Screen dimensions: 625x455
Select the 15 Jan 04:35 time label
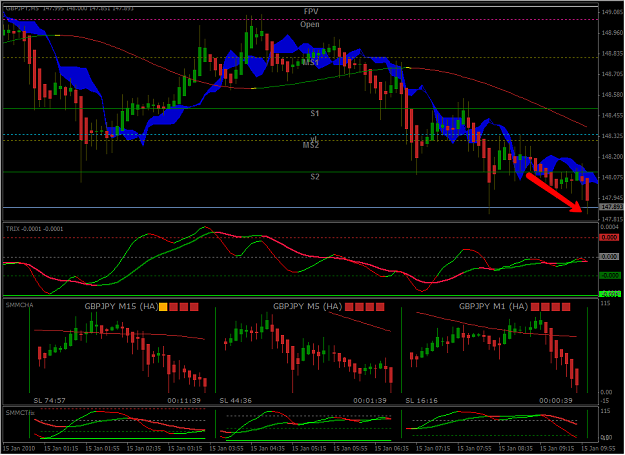pos(268,449)
